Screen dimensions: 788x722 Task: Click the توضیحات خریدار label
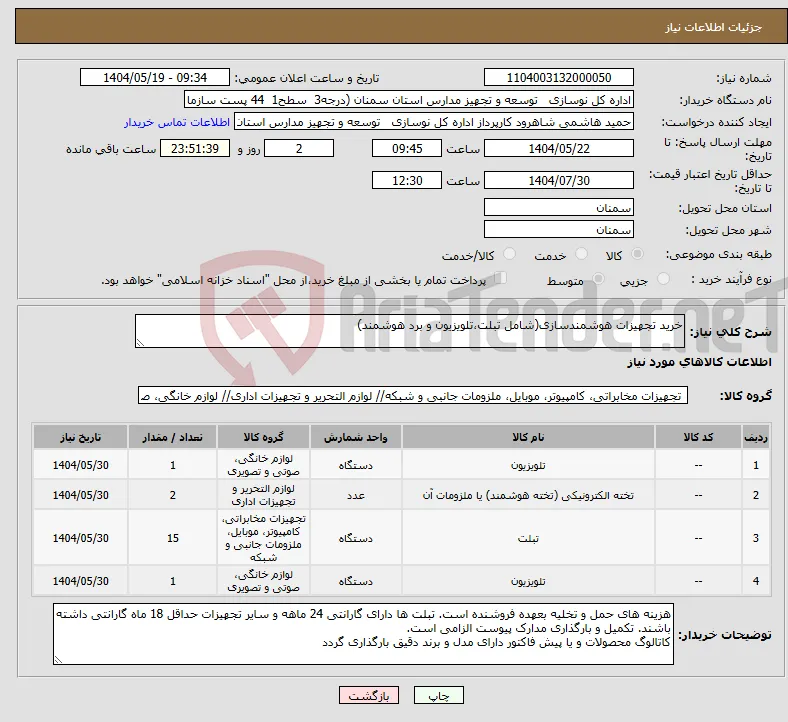tap(725, 635)
